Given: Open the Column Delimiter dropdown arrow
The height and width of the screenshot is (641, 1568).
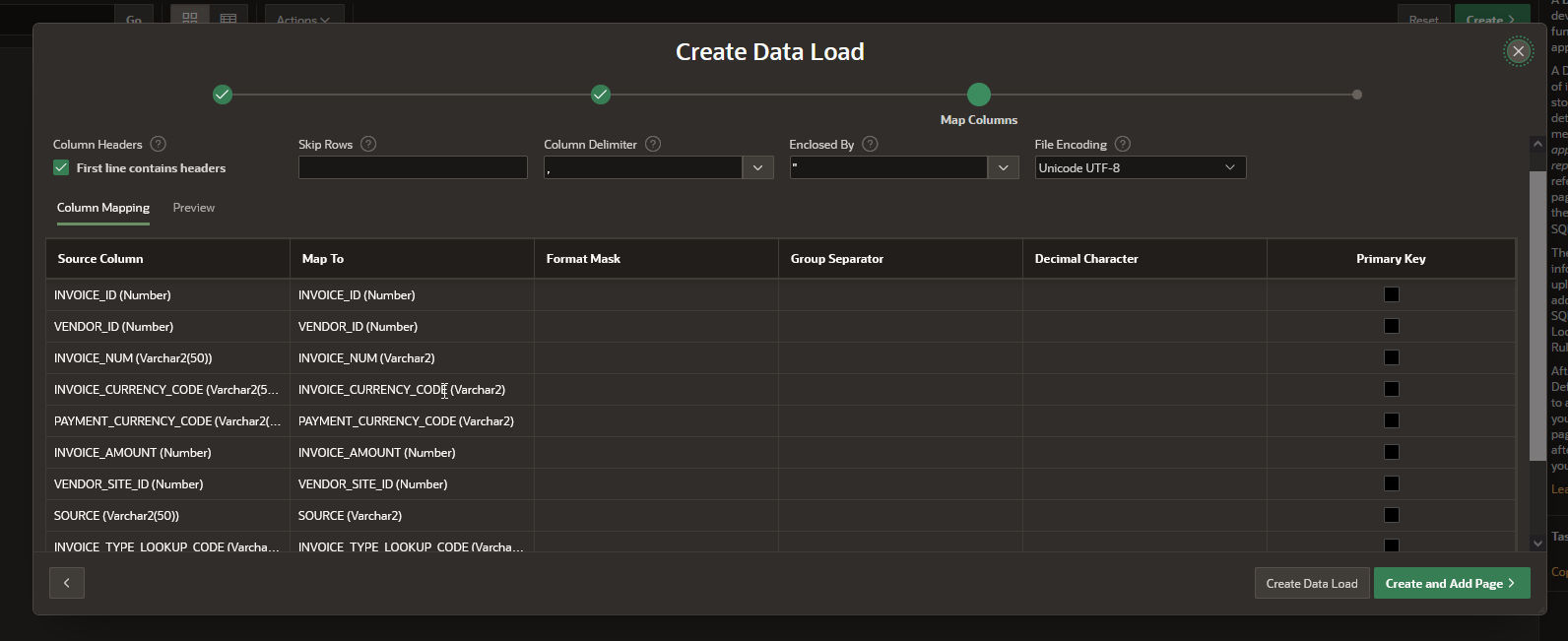Looking at the screenshot, I should [x=757, y=167].
